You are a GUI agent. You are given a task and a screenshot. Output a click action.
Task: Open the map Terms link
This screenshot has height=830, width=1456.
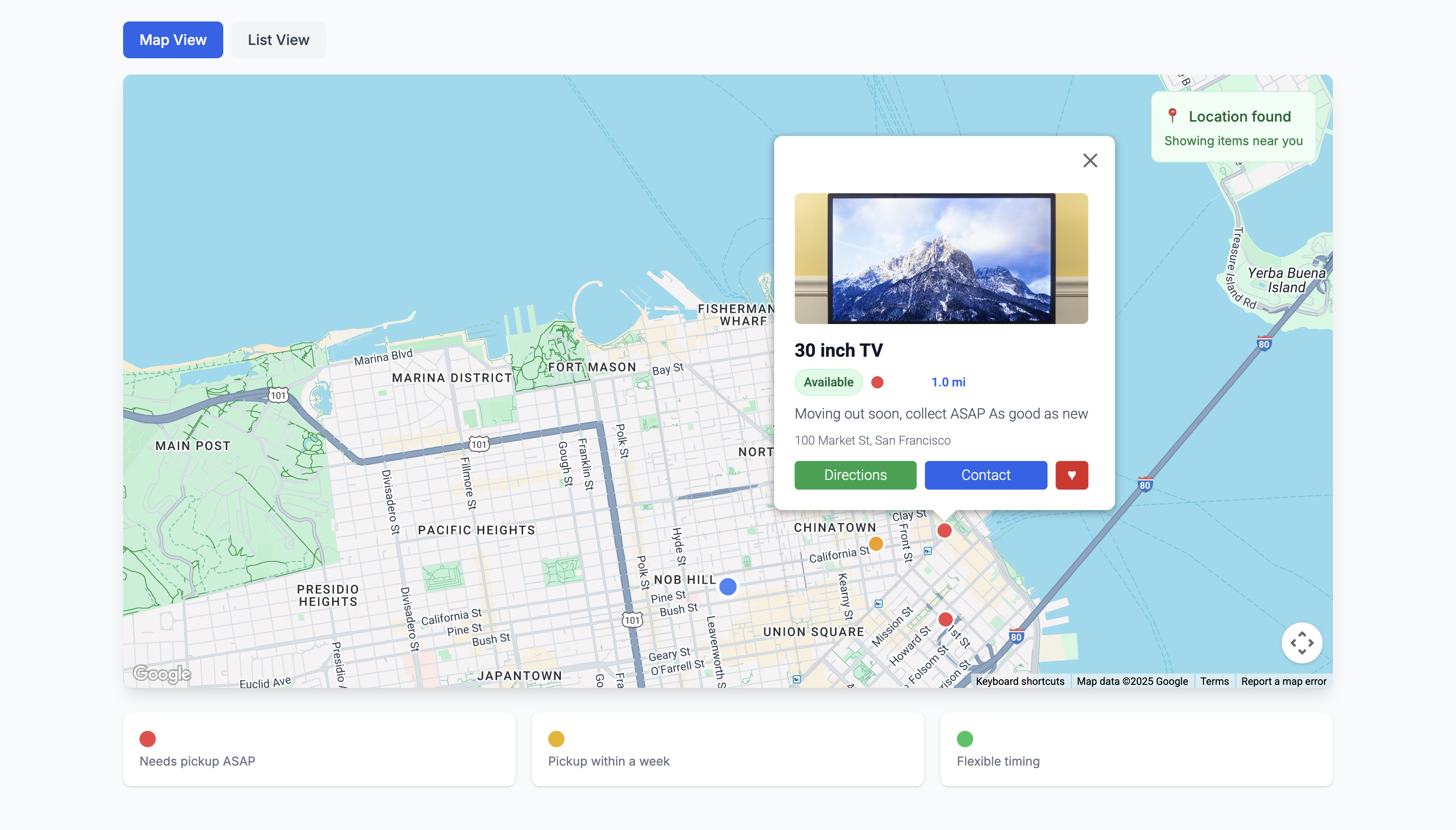1214,681
